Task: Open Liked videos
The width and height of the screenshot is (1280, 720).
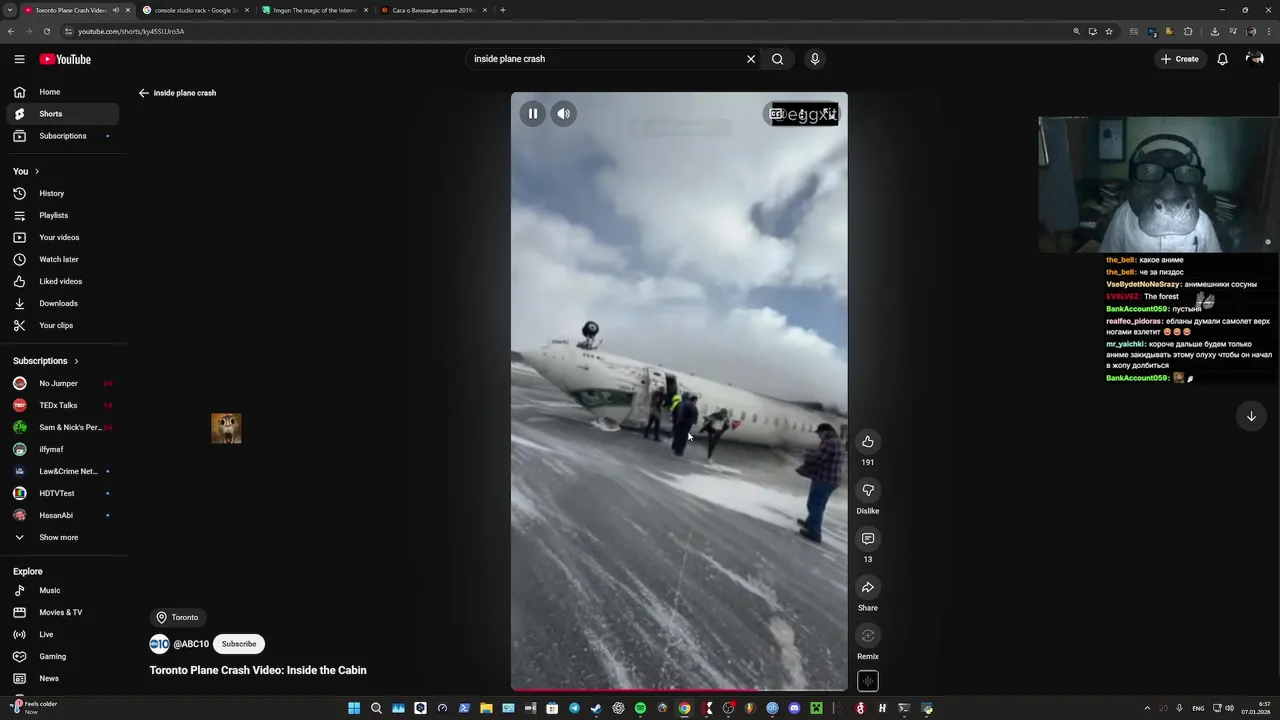Action: (x=63, y=281)
